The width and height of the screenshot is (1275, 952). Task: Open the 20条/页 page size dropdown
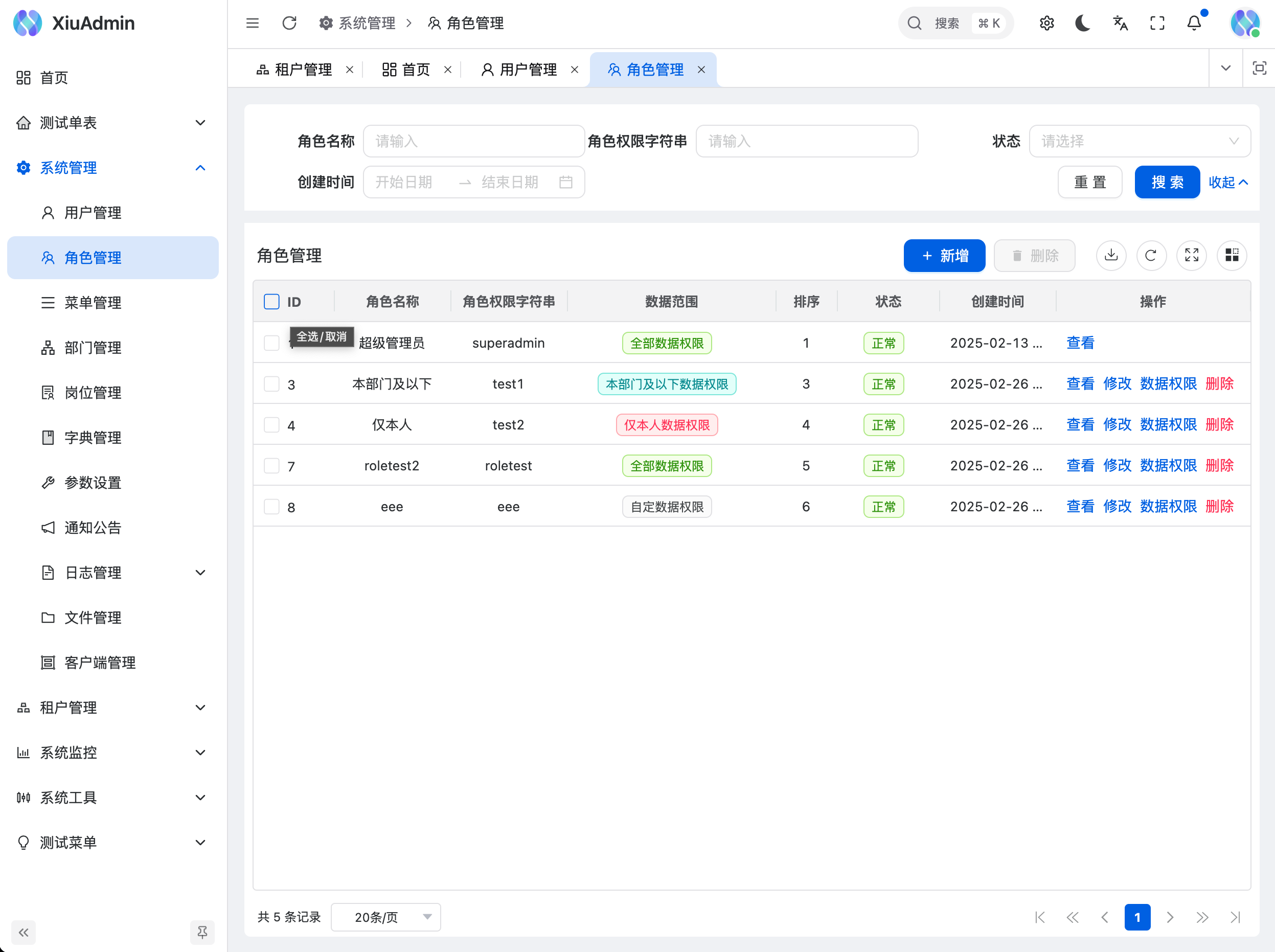coord(385,917)
